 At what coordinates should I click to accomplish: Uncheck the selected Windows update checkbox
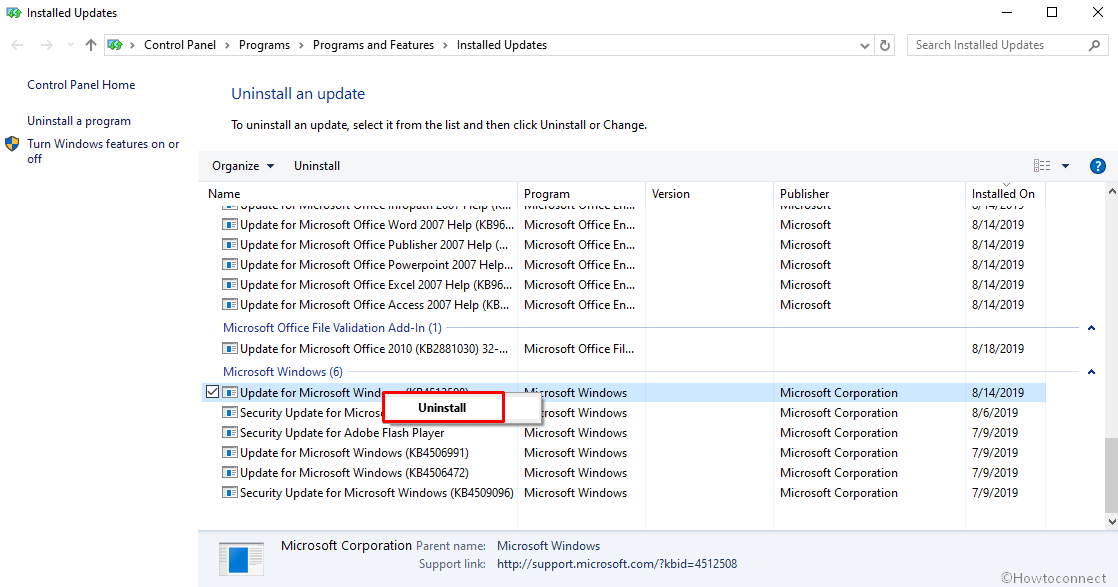point(212,392)
